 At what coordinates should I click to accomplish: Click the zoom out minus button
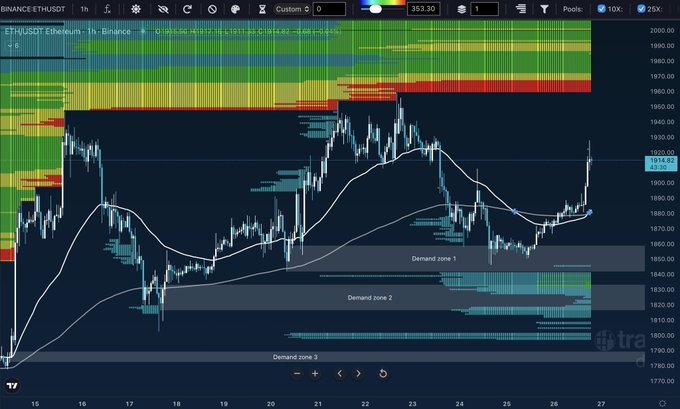click(297, 373)
